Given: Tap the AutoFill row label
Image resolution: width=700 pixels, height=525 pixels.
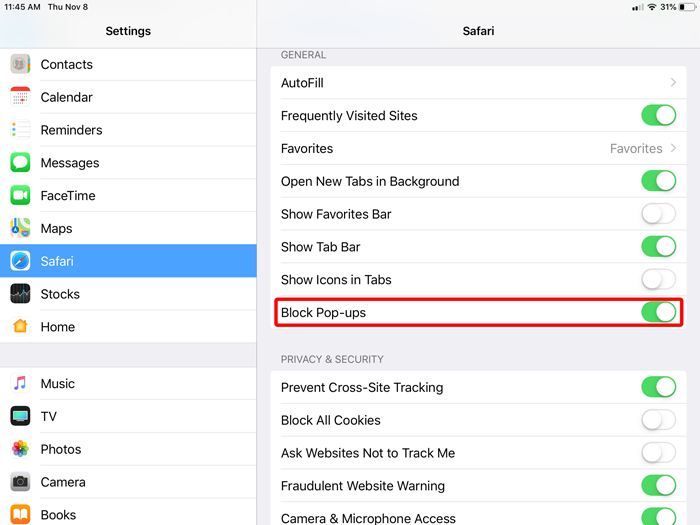Looking at the screenshot, I should click(x=302, y=83).
